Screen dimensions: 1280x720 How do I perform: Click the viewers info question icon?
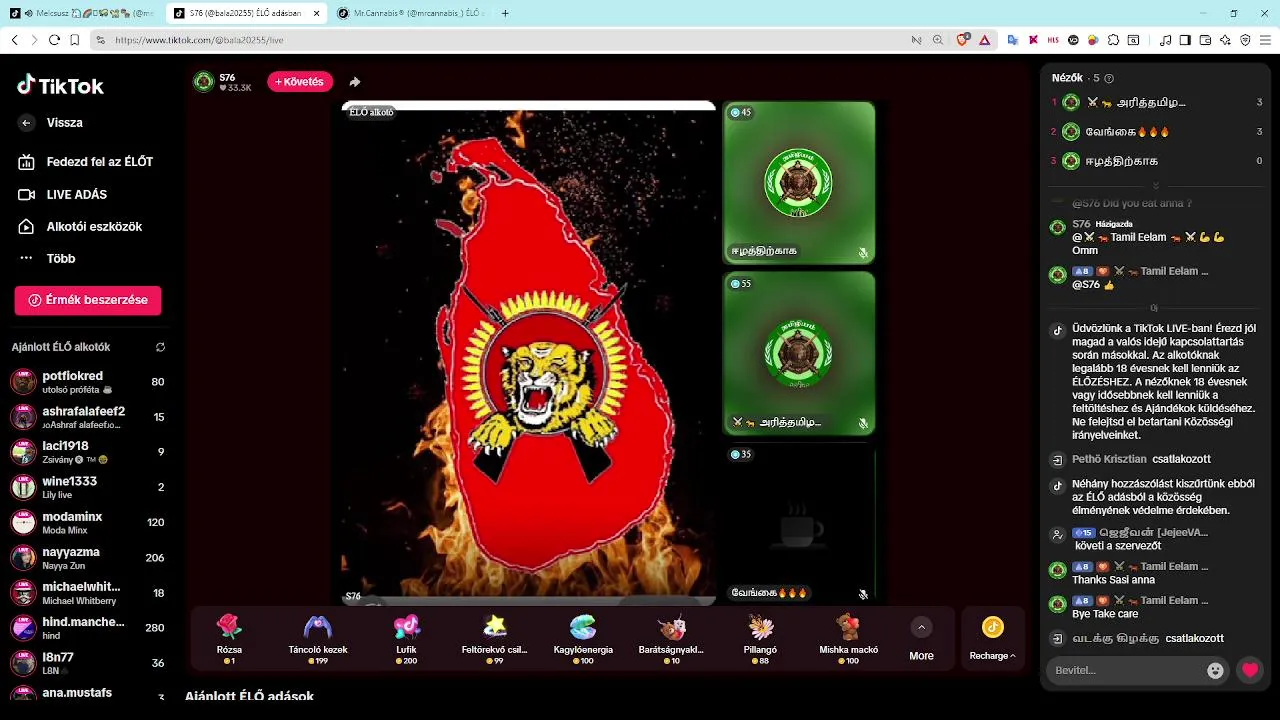tap(1109, 78)
